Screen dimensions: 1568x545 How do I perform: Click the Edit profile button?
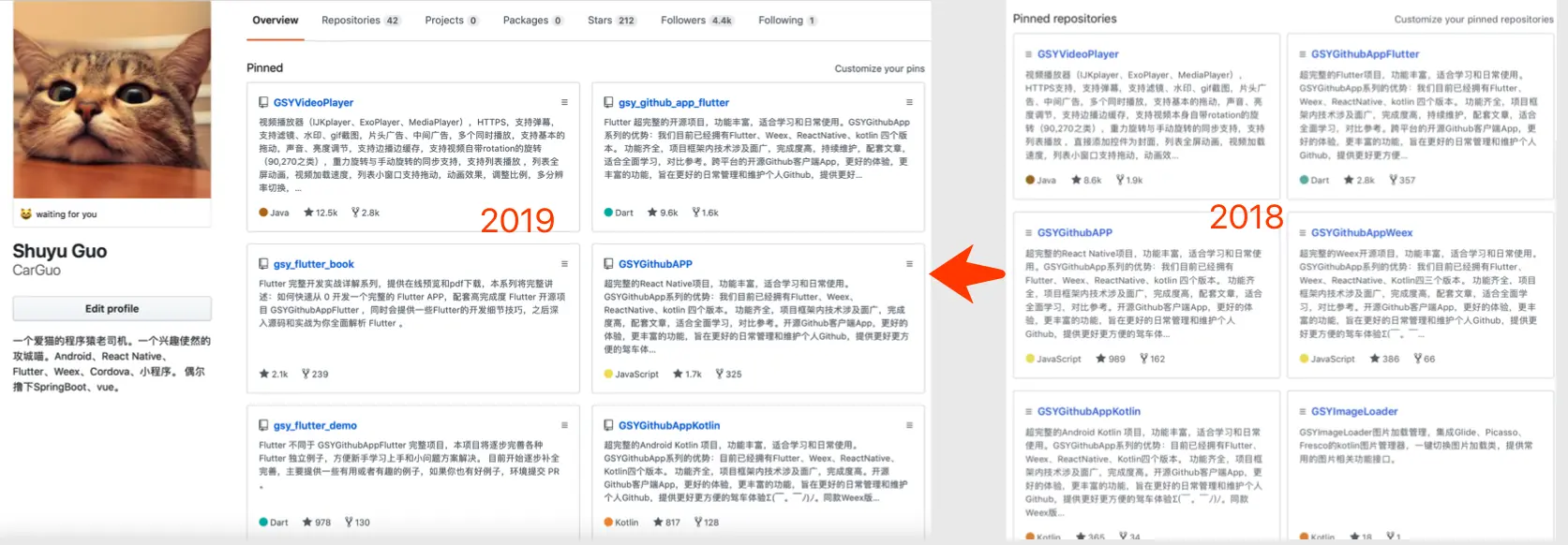tap(112, 308)
